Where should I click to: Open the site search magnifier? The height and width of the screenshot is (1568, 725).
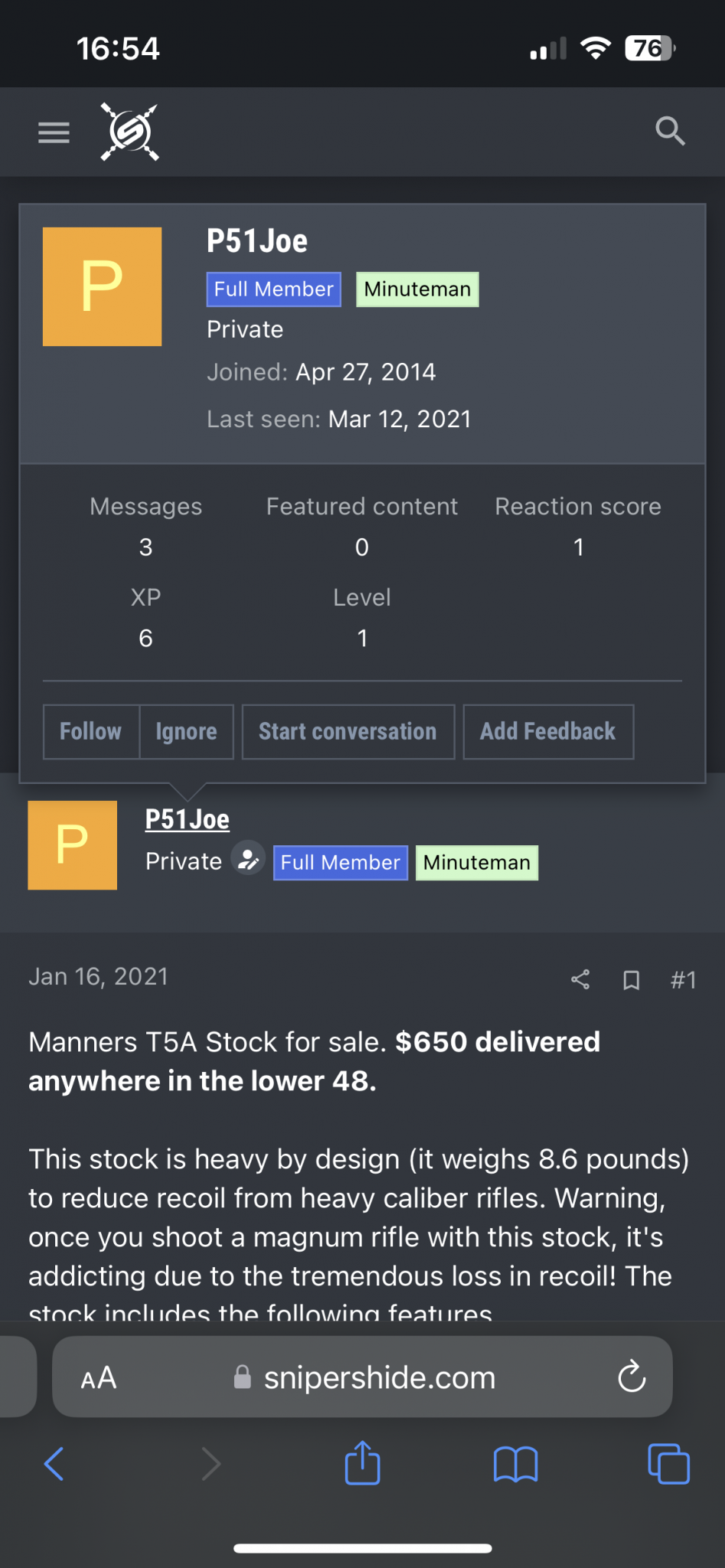[670, 131]
